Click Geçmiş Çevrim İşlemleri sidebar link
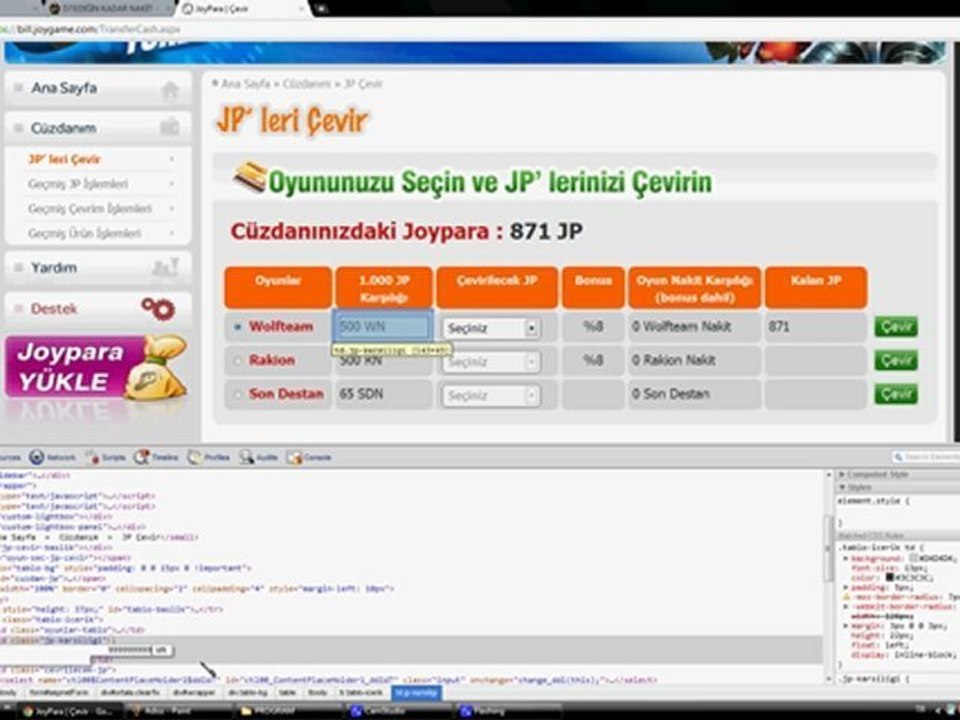 point(89,208)
